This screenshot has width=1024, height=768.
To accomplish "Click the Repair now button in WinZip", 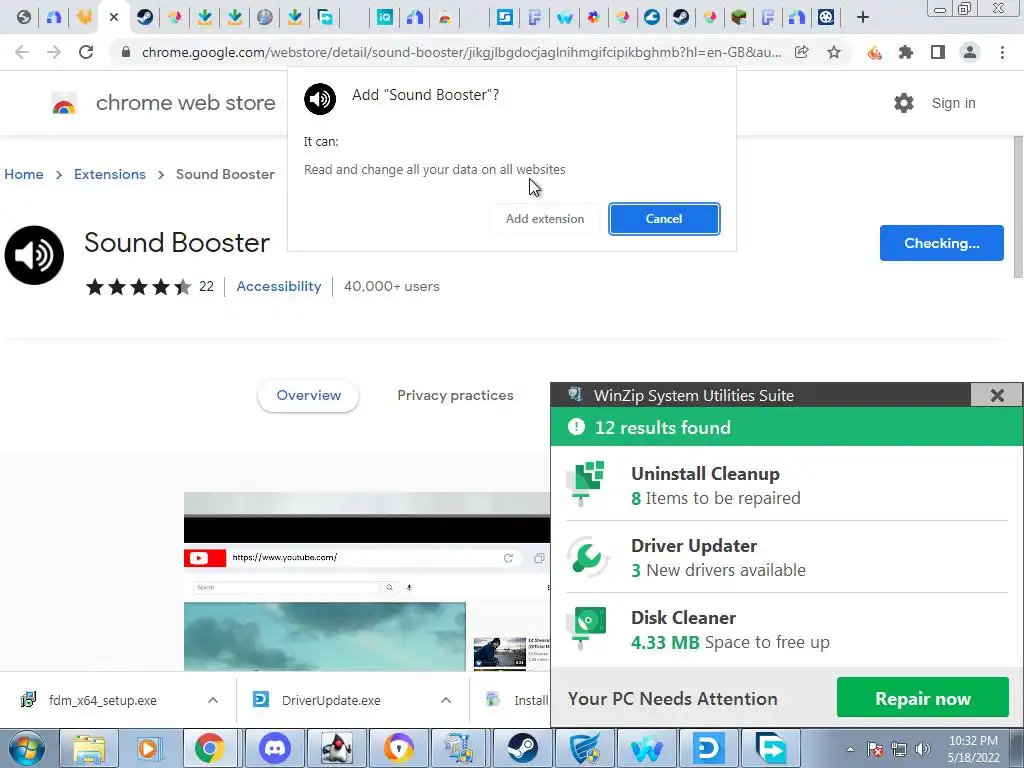I will click(923, 698).
